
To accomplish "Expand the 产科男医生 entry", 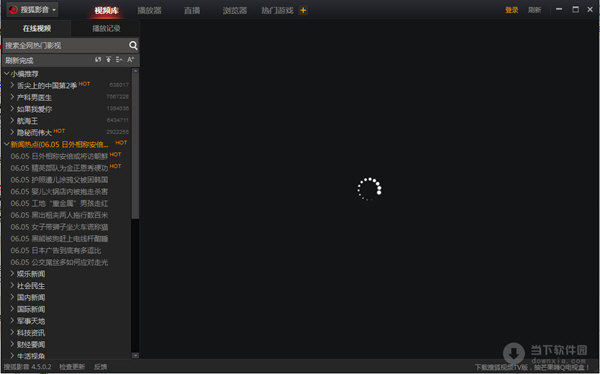I will coord(12,97).
